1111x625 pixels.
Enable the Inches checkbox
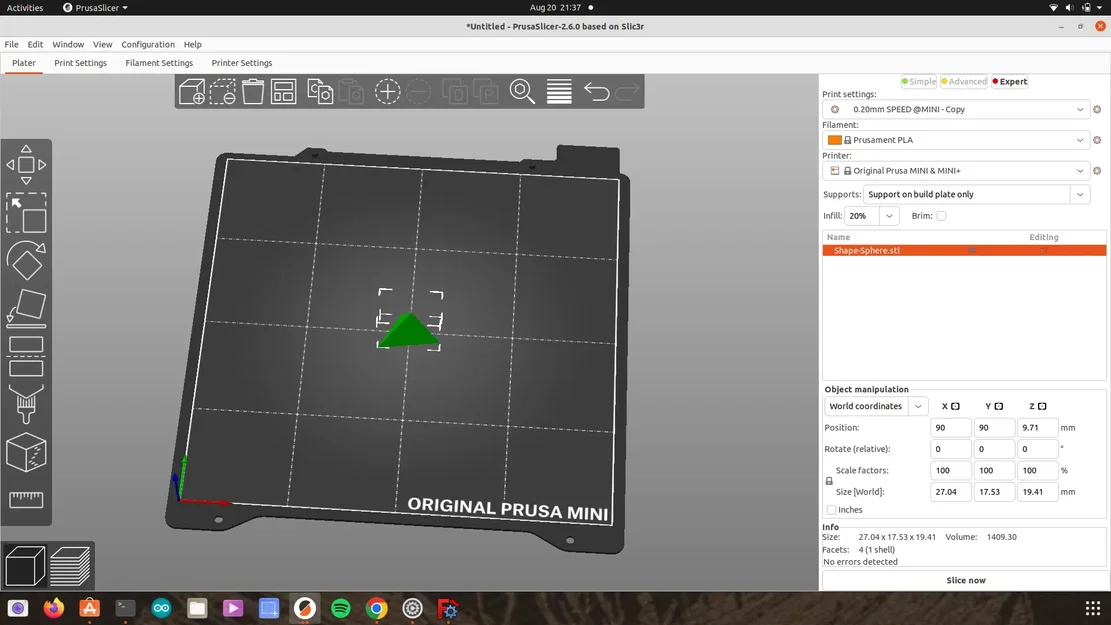click(831, 510)
